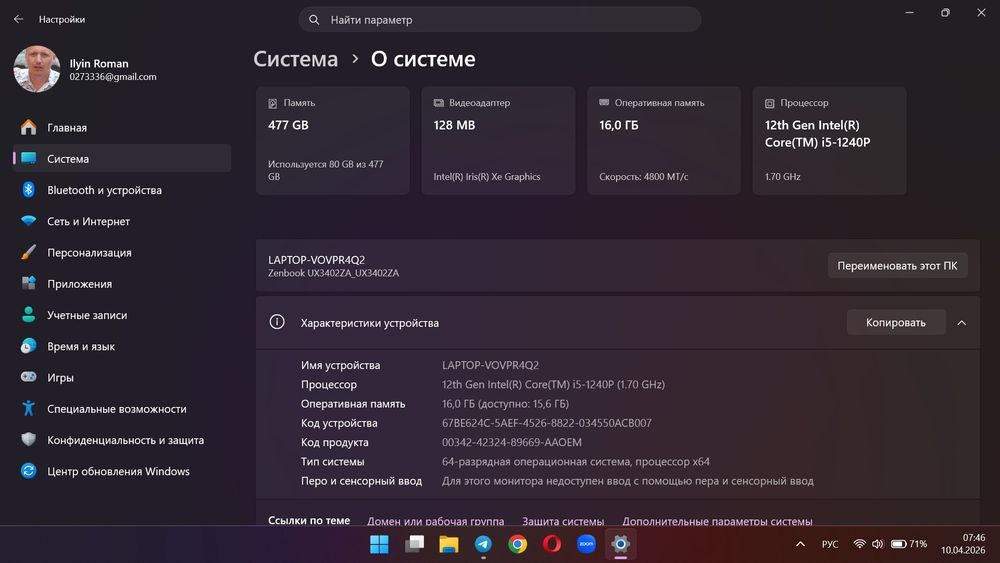Image resolution: width=1000 pixels, height=563 pixels.
Task: Open Главная in settings sidebar
Action: 122,128
